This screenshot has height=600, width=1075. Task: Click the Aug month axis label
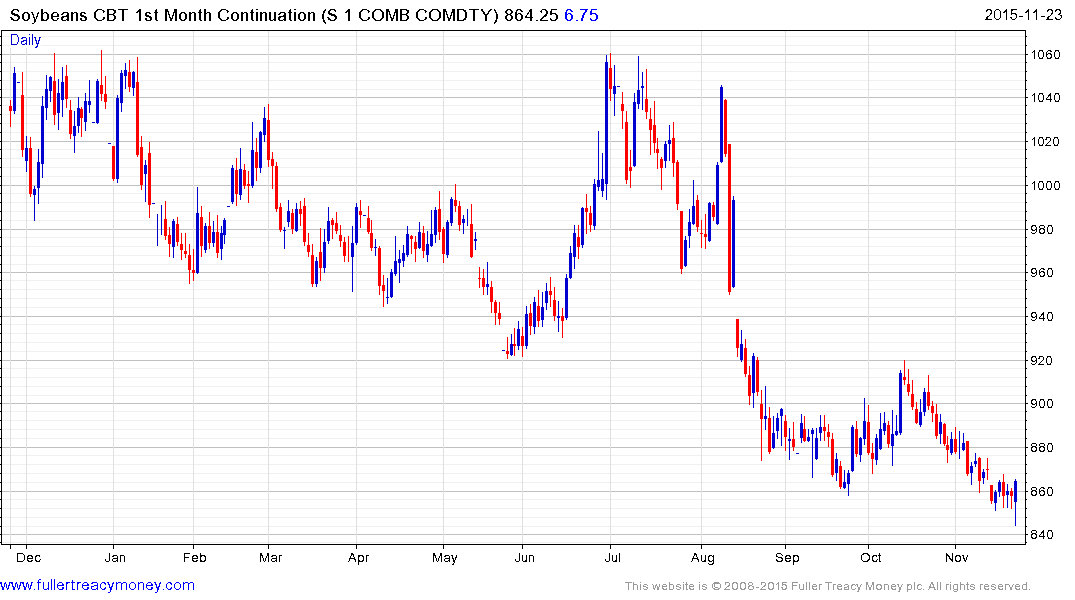pyautogui.click(x=703, y=557)
